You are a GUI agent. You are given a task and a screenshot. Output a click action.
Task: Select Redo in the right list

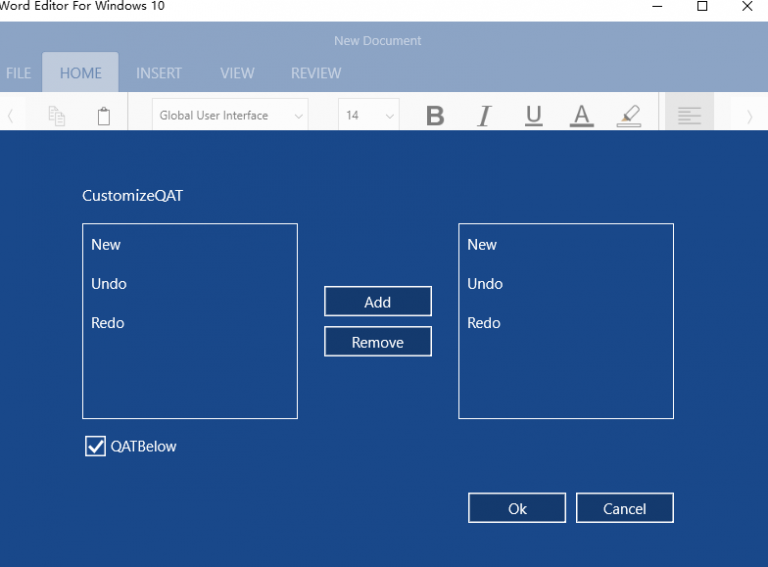pos(484,323)
